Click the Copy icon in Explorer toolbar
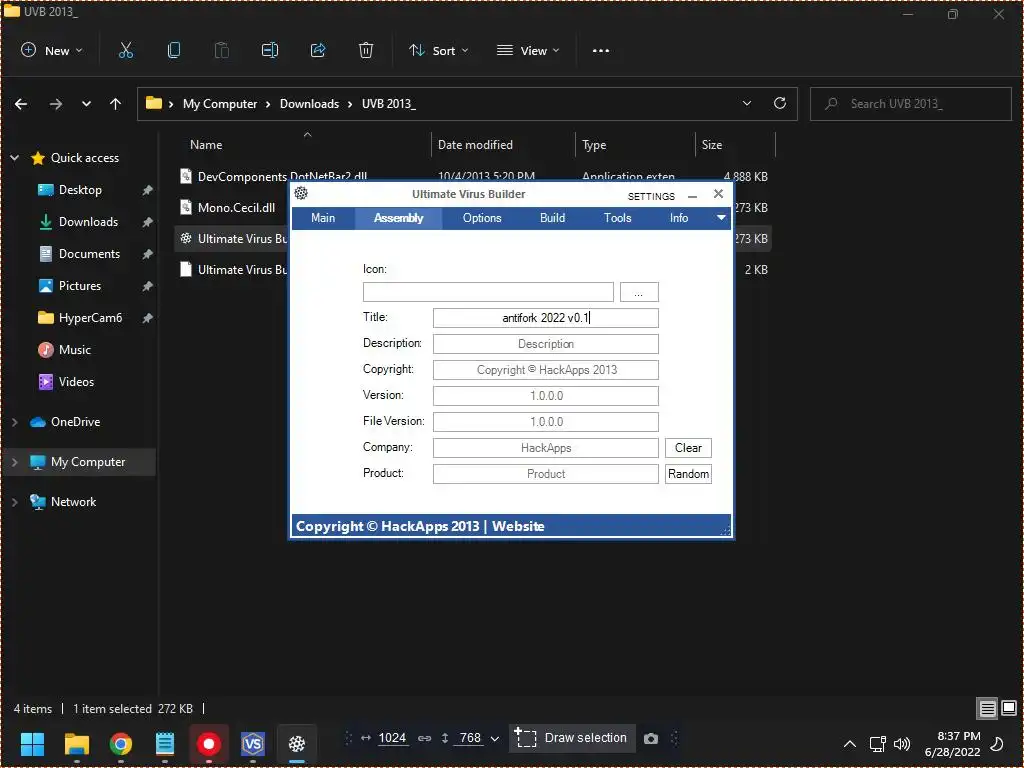This screenshot has width=1024, height=768. pyautogui.click(x=174, y=50)
